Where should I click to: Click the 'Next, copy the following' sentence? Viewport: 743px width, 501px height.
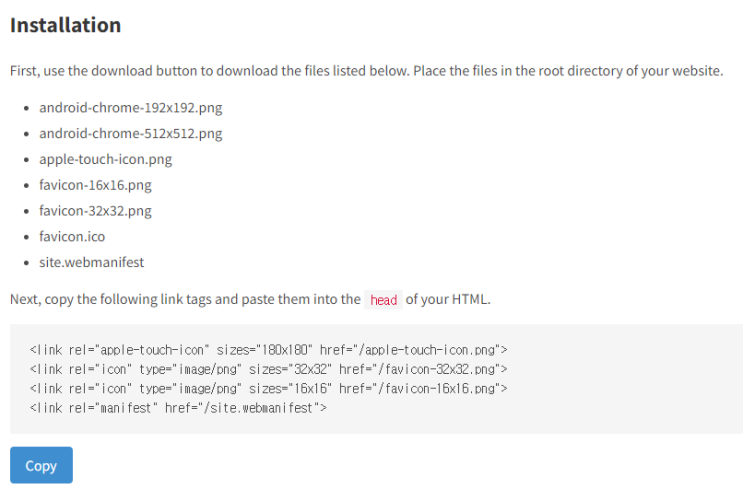250,300
